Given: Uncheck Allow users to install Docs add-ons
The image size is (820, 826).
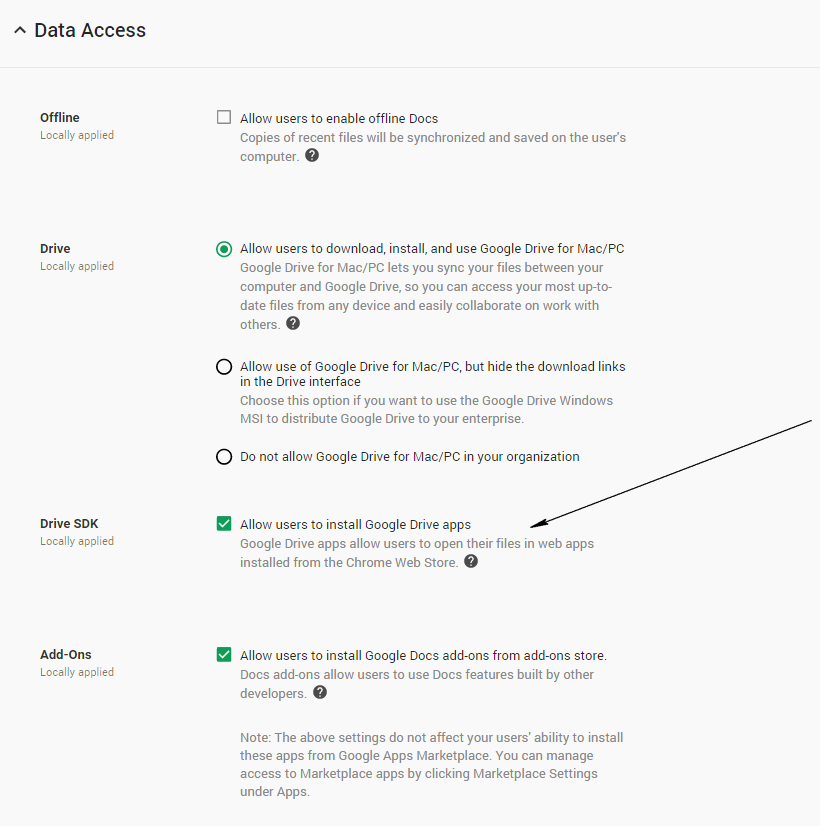Looking at the screenshot, I should [224, 655].
